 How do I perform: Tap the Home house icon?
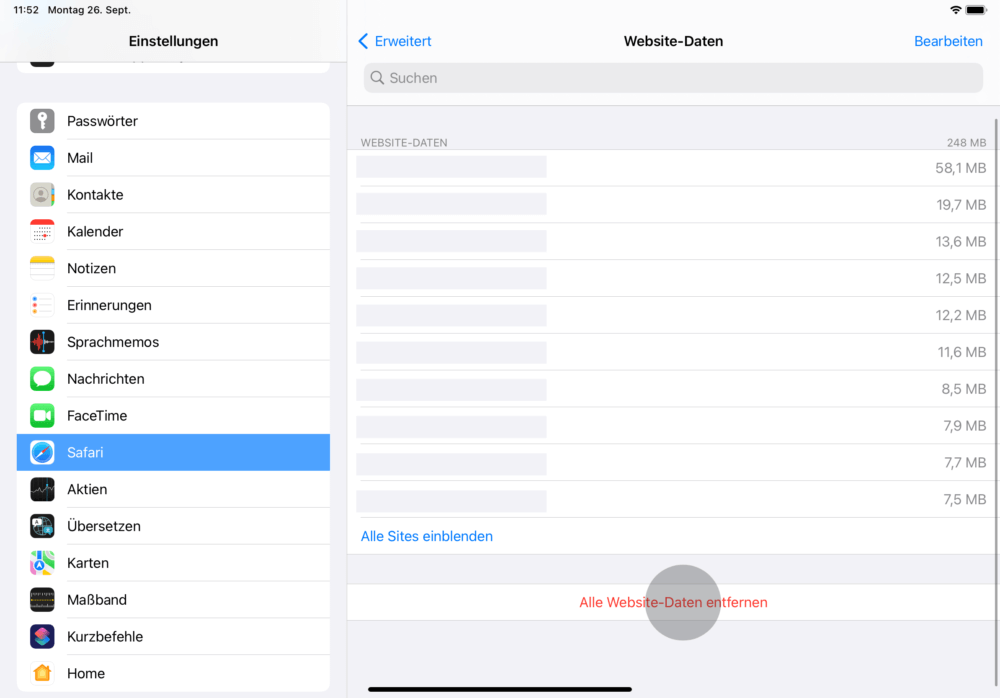coord(42,673)
